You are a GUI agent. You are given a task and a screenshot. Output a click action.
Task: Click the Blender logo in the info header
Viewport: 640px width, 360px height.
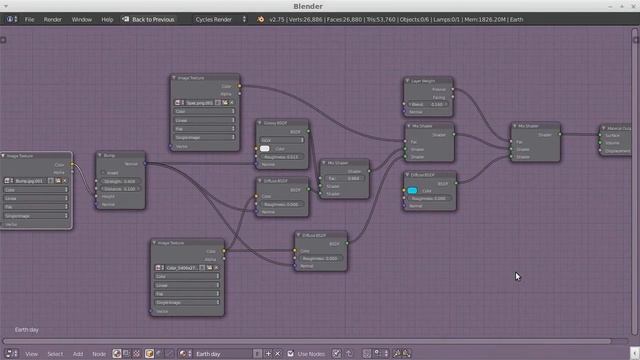pos(260,19)
